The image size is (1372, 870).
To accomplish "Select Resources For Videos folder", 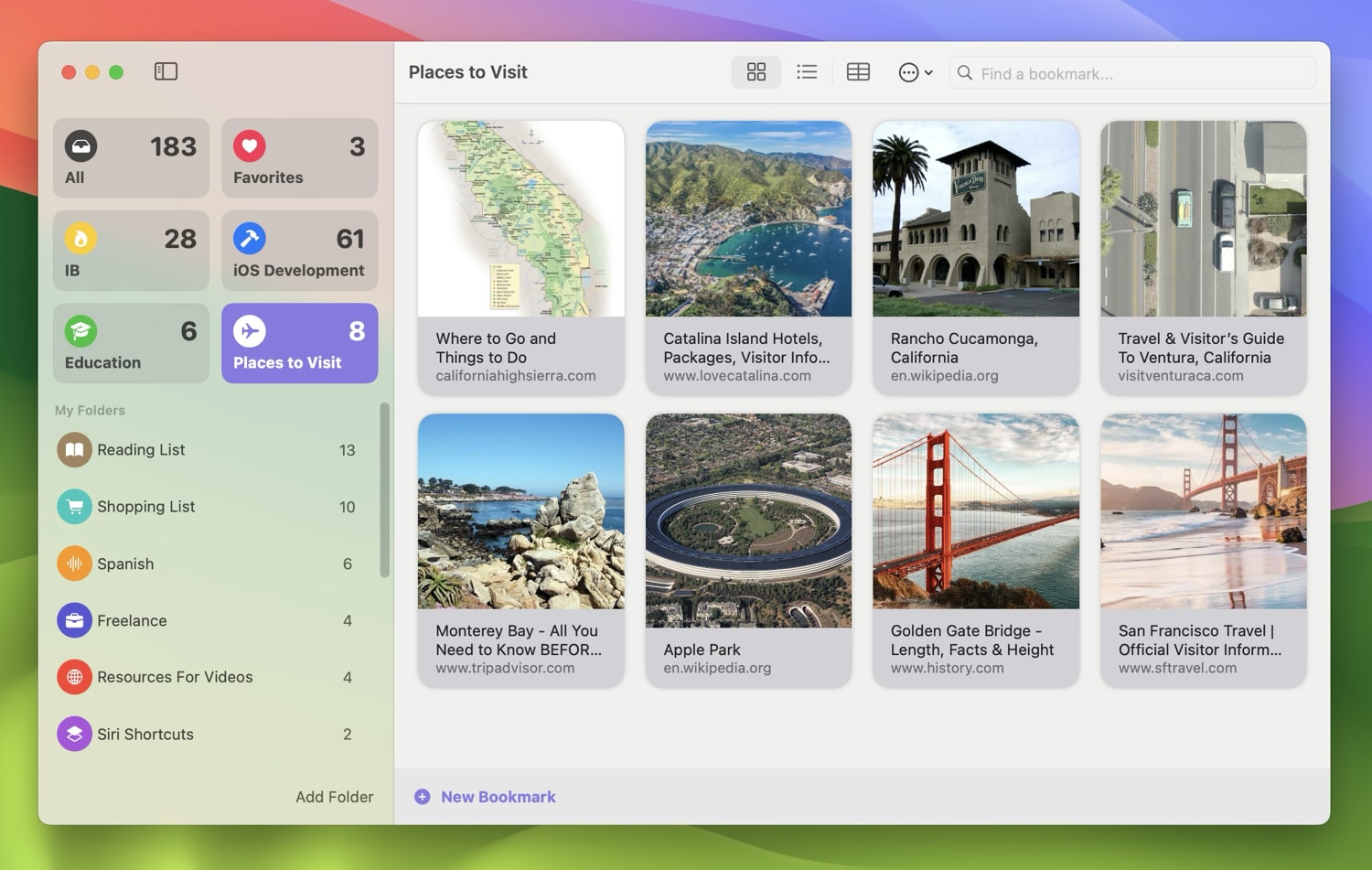I will coord(175,677).
